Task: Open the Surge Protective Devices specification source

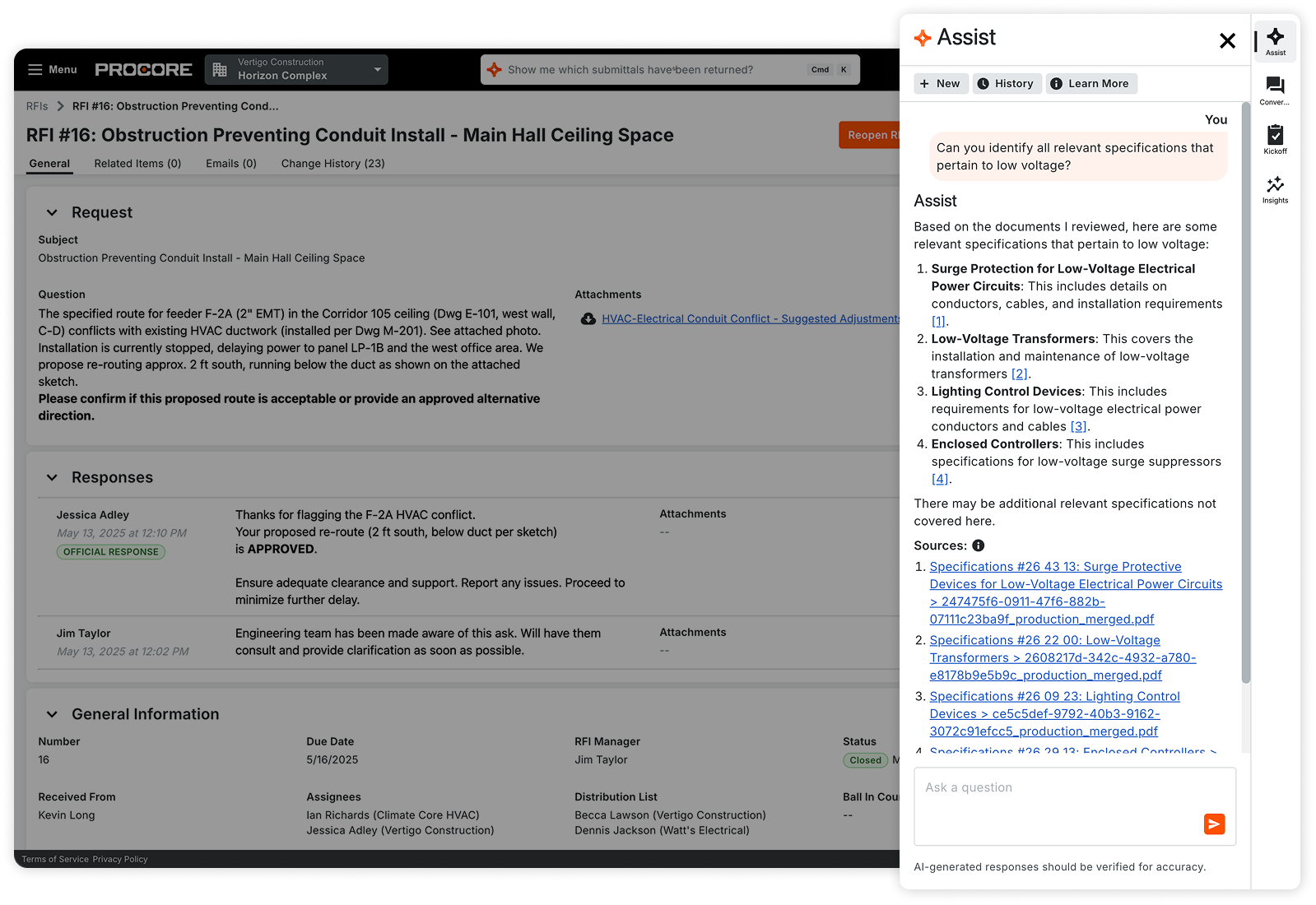Action: click(x=1076, y=593)
